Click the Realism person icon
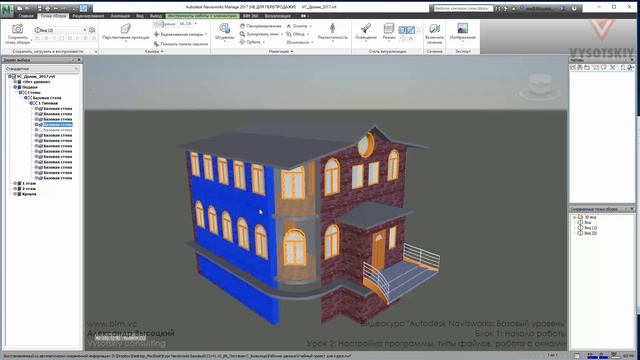 click(333, 28)
